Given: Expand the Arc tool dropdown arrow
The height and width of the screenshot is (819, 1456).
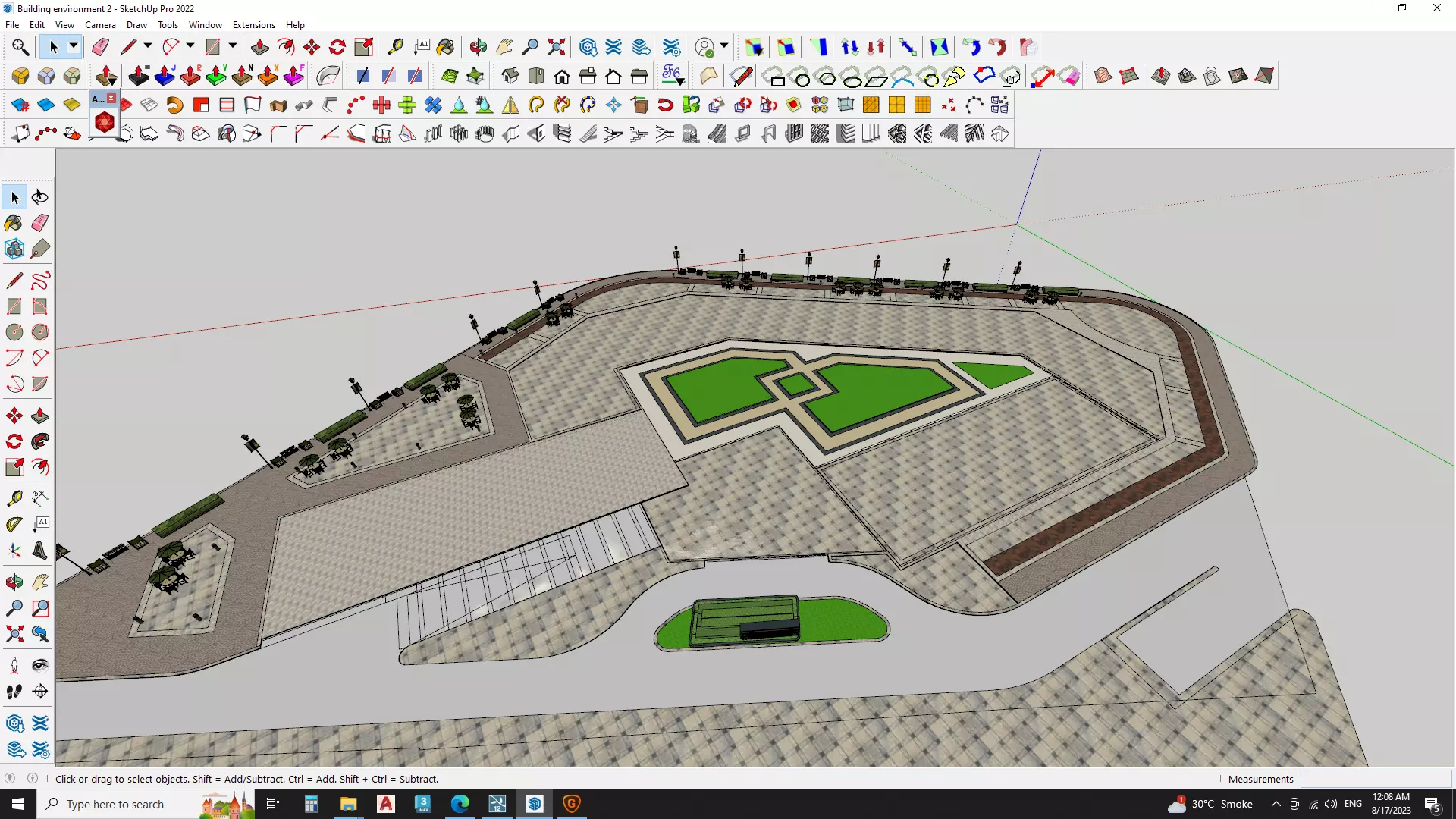Looking at the screenshot, I should [x=190, y=47].
